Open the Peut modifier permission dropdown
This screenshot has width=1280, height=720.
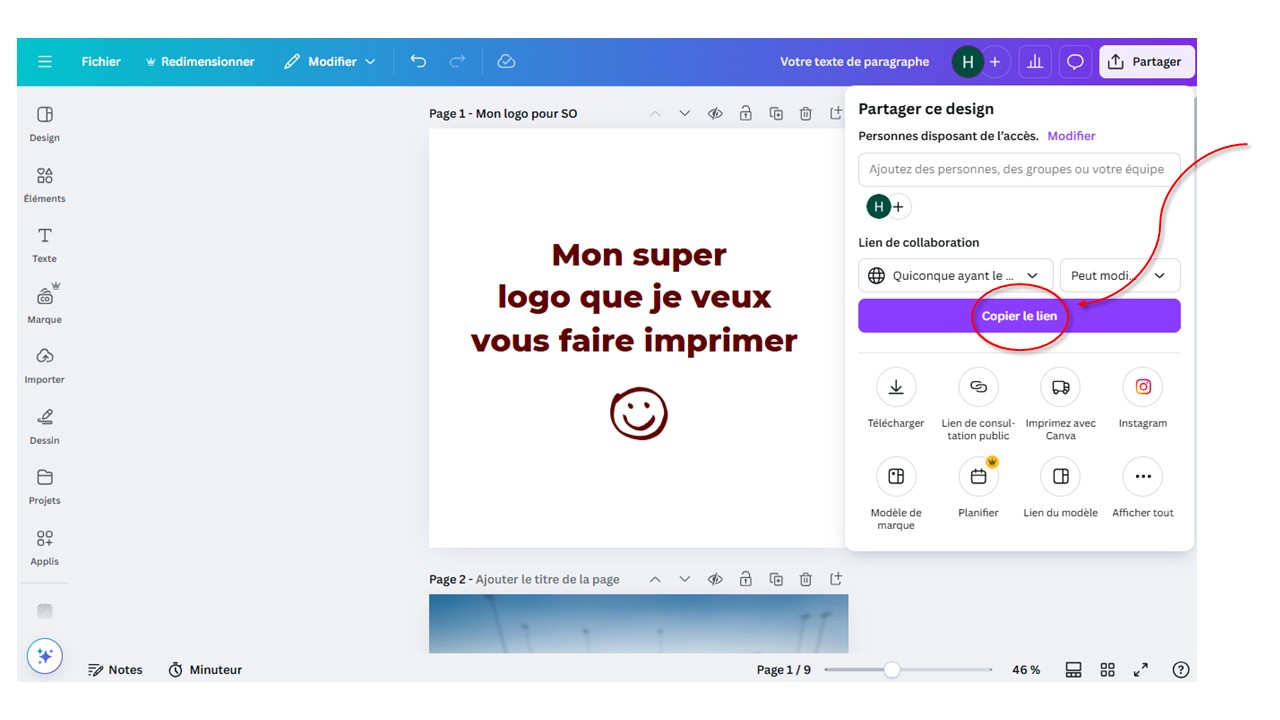click(1119, 276)
